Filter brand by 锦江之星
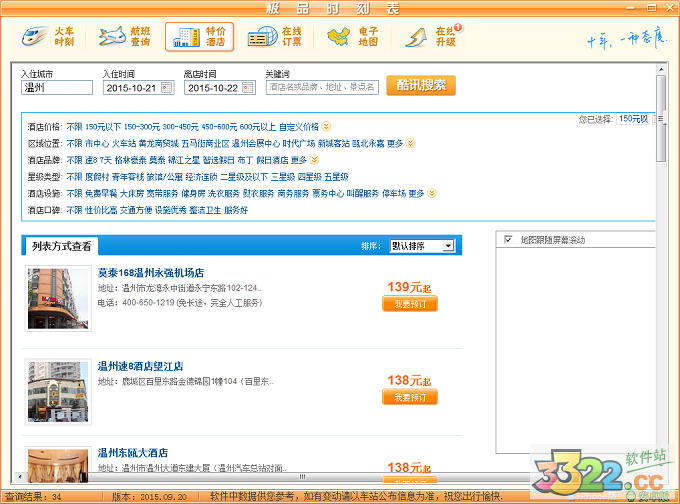680x504 pixels. [x=184, y=160]
